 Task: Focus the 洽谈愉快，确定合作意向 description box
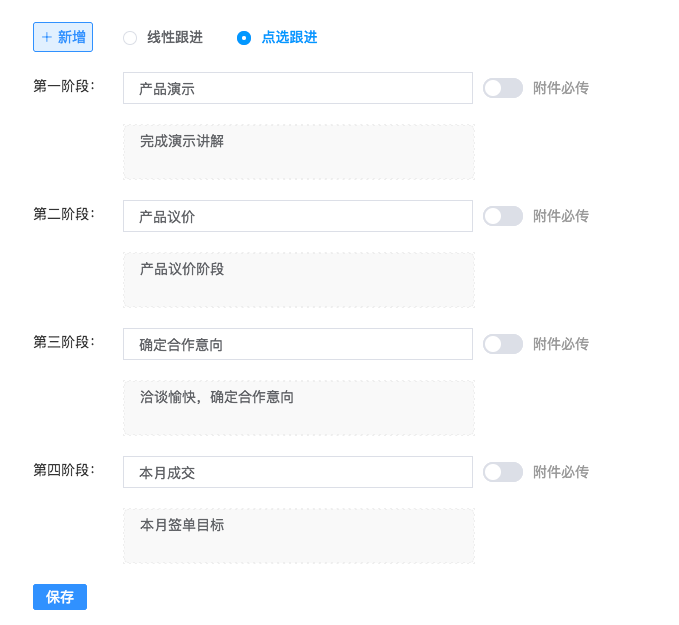pos(299,408)
